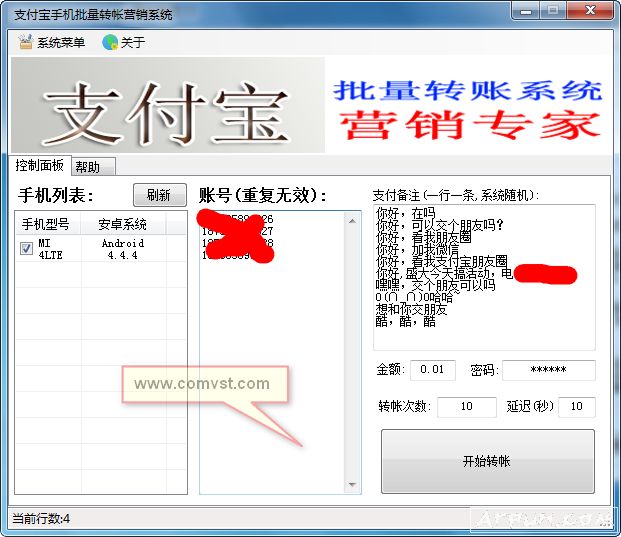
Task: Click the account list scroll-down arrow
Action: click(x=352, y=484)
